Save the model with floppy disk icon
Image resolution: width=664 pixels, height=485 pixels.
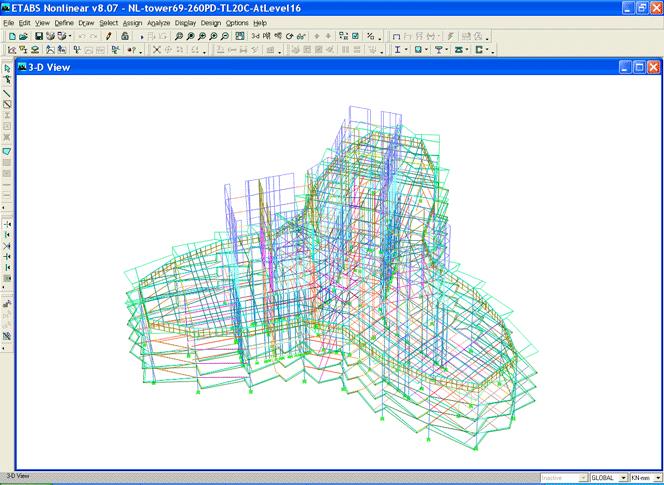tap(38, 36)
